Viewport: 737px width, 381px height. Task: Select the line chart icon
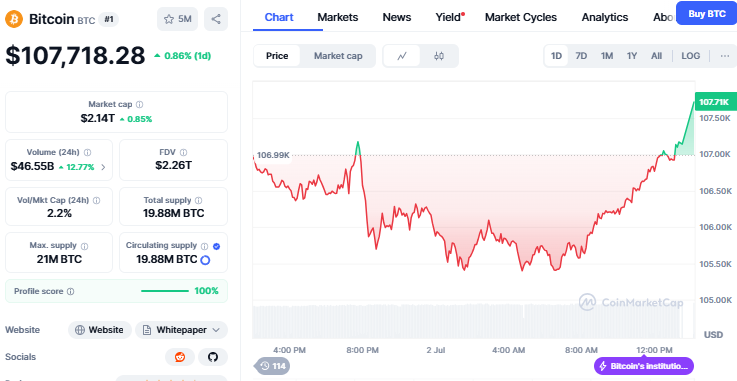402,56
